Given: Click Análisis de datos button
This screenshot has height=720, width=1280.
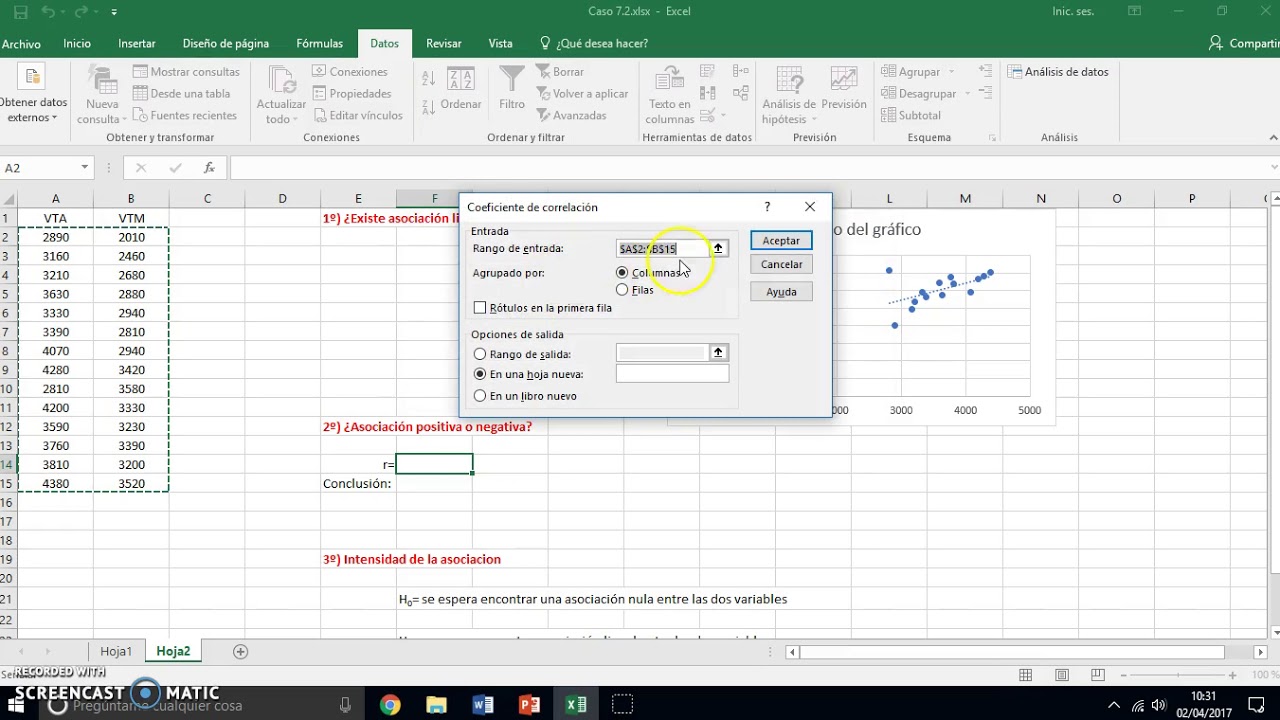Looking at the screenshot, I should tap(1058, 72).
